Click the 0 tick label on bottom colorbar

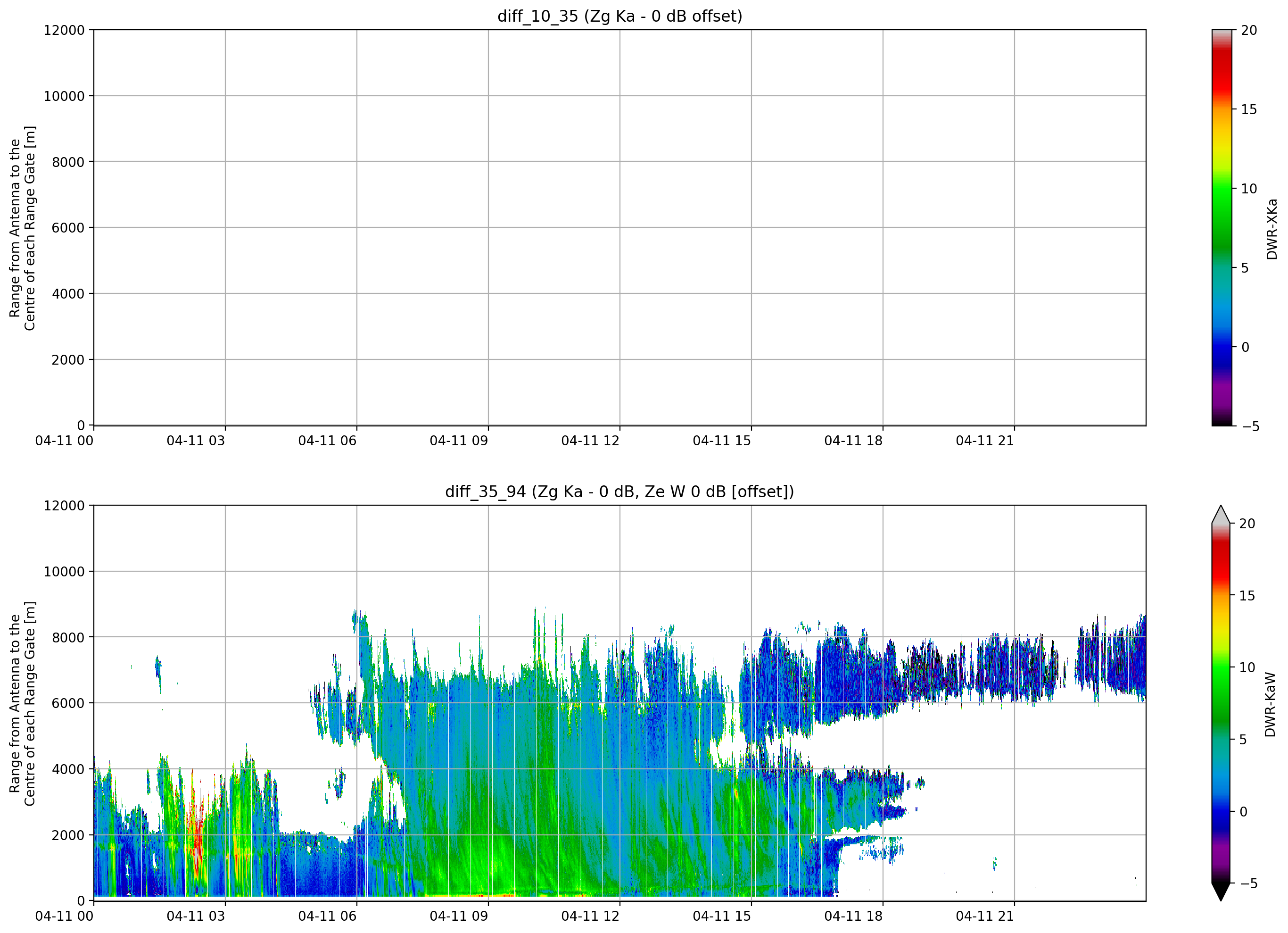coord(1244,811)
